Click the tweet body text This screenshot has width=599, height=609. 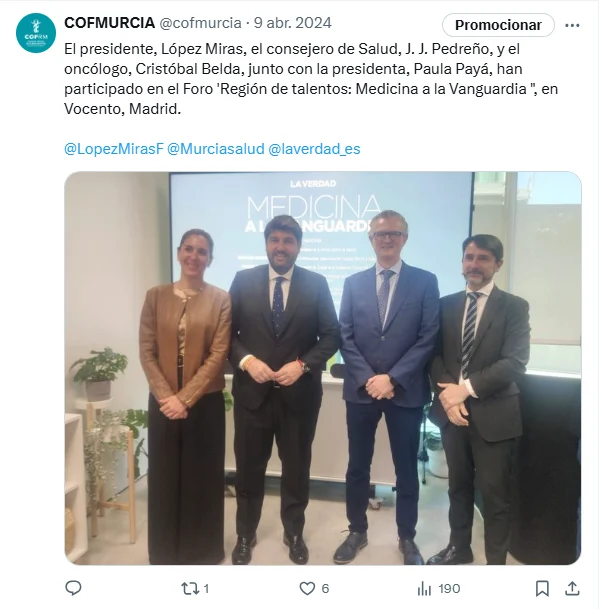311,79
